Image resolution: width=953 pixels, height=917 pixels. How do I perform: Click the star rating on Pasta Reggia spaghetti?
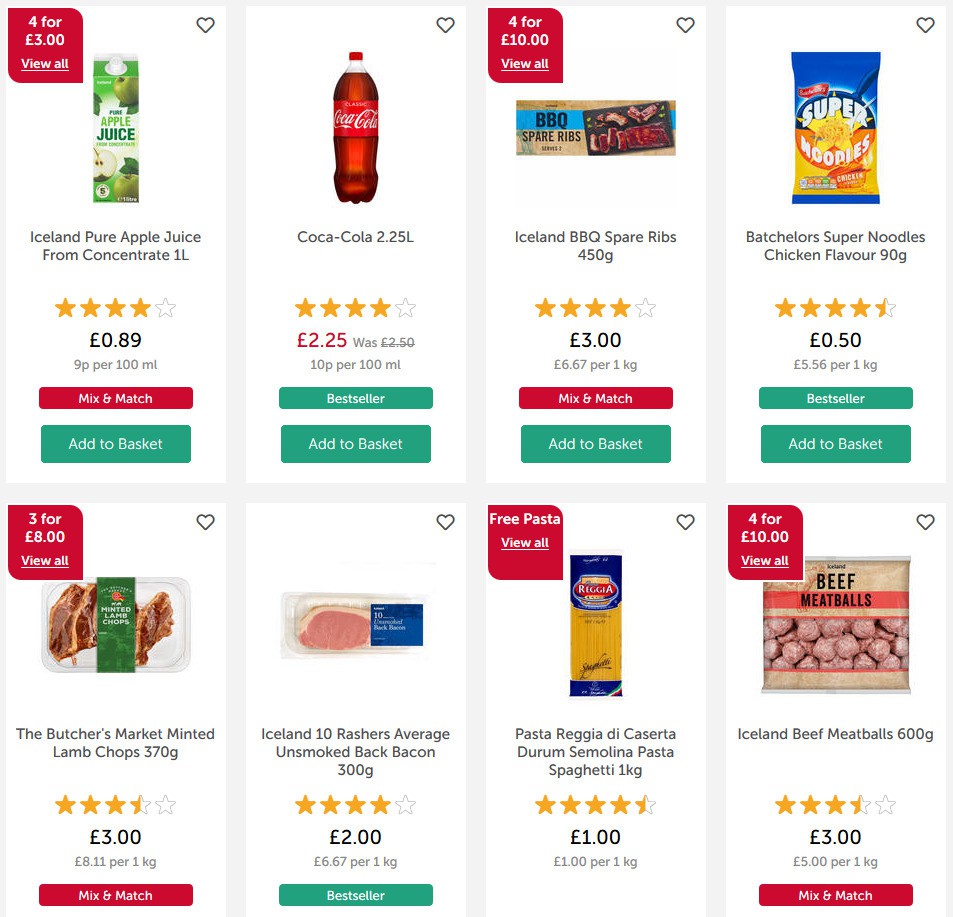tap(596, 804)
